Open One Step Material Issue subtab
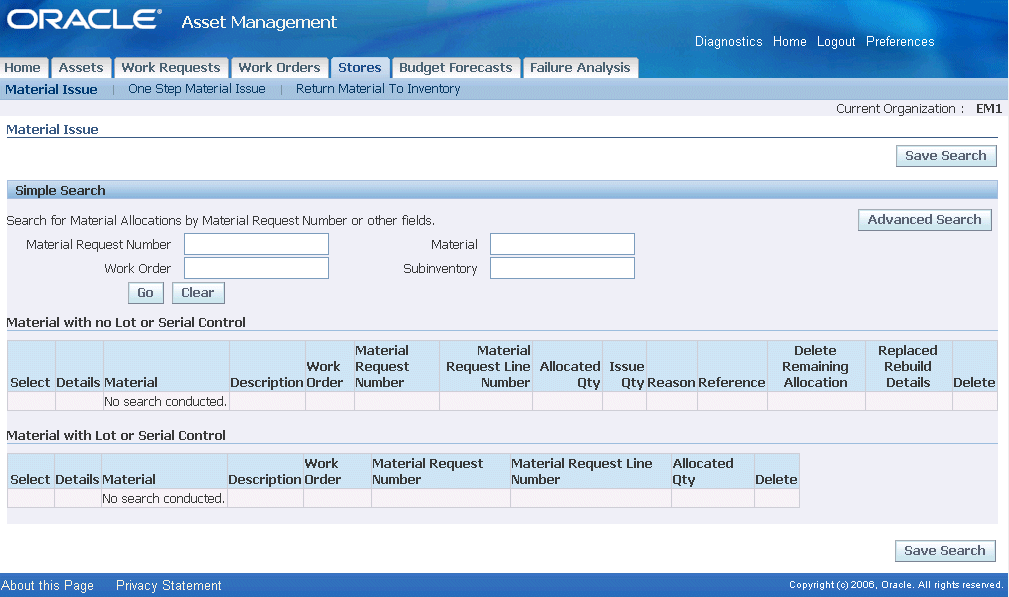The width and height of the screenshot is (1009, 597). pyautogui.click(x=197, y=89)
